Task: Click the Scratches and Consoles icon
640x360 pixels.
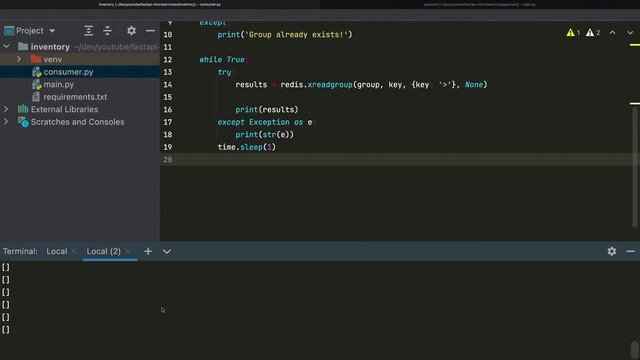Action: (23, 122)
